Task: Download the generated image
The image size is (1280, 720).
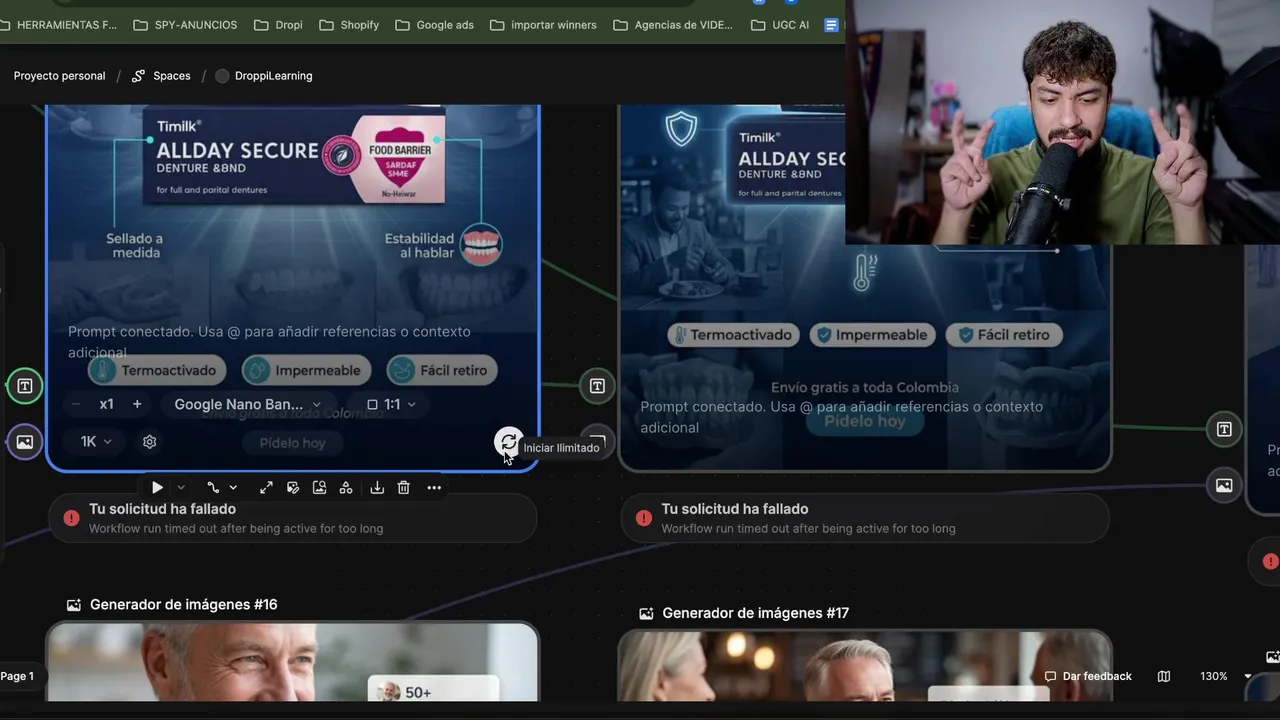Action: click(377, 488)
